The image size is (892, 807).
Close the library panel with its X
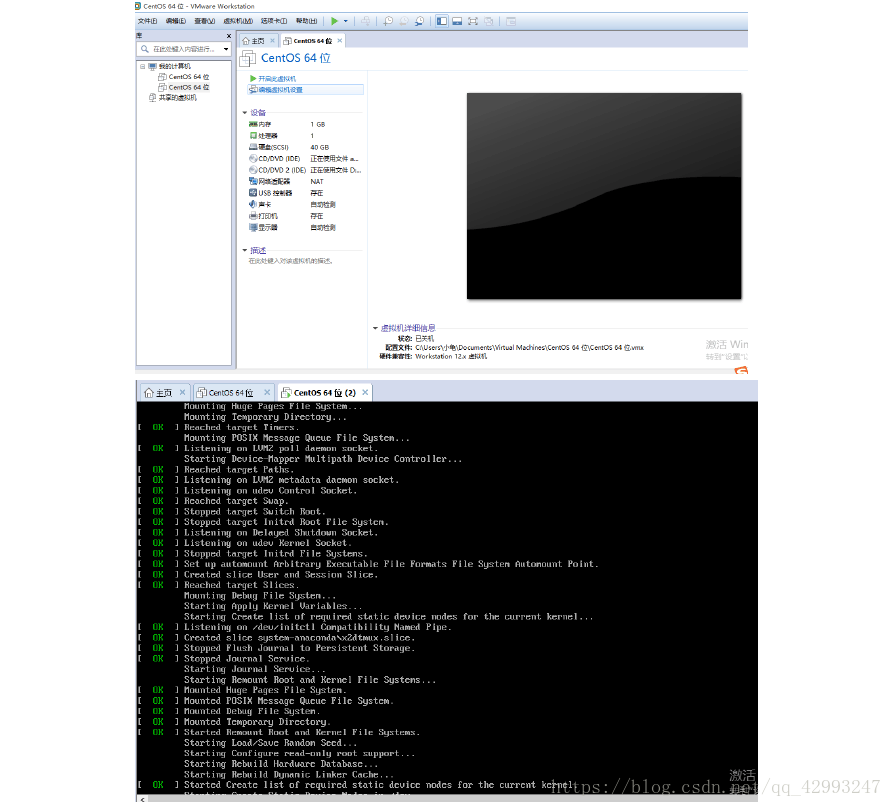point(229,36)
